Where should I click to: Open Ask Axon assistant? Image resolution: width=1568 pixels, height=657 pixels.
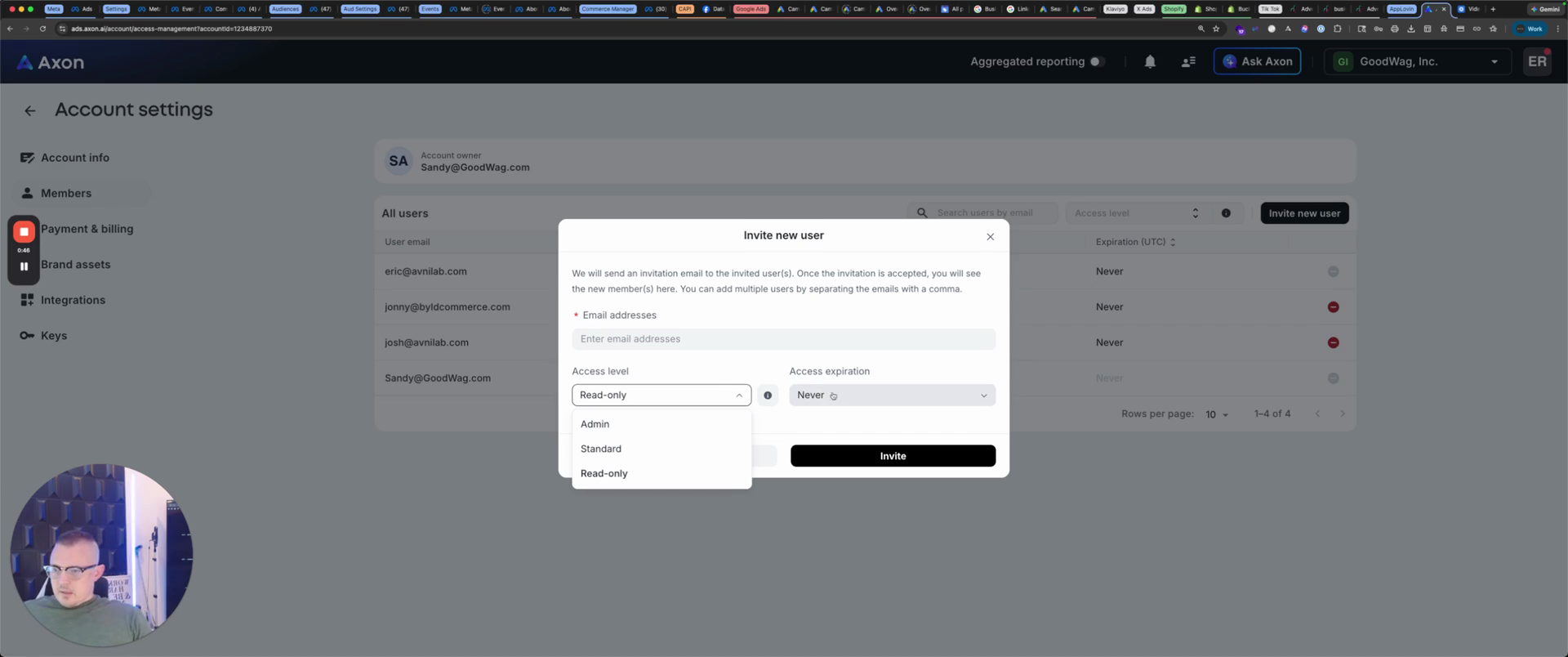(1257, 61)
